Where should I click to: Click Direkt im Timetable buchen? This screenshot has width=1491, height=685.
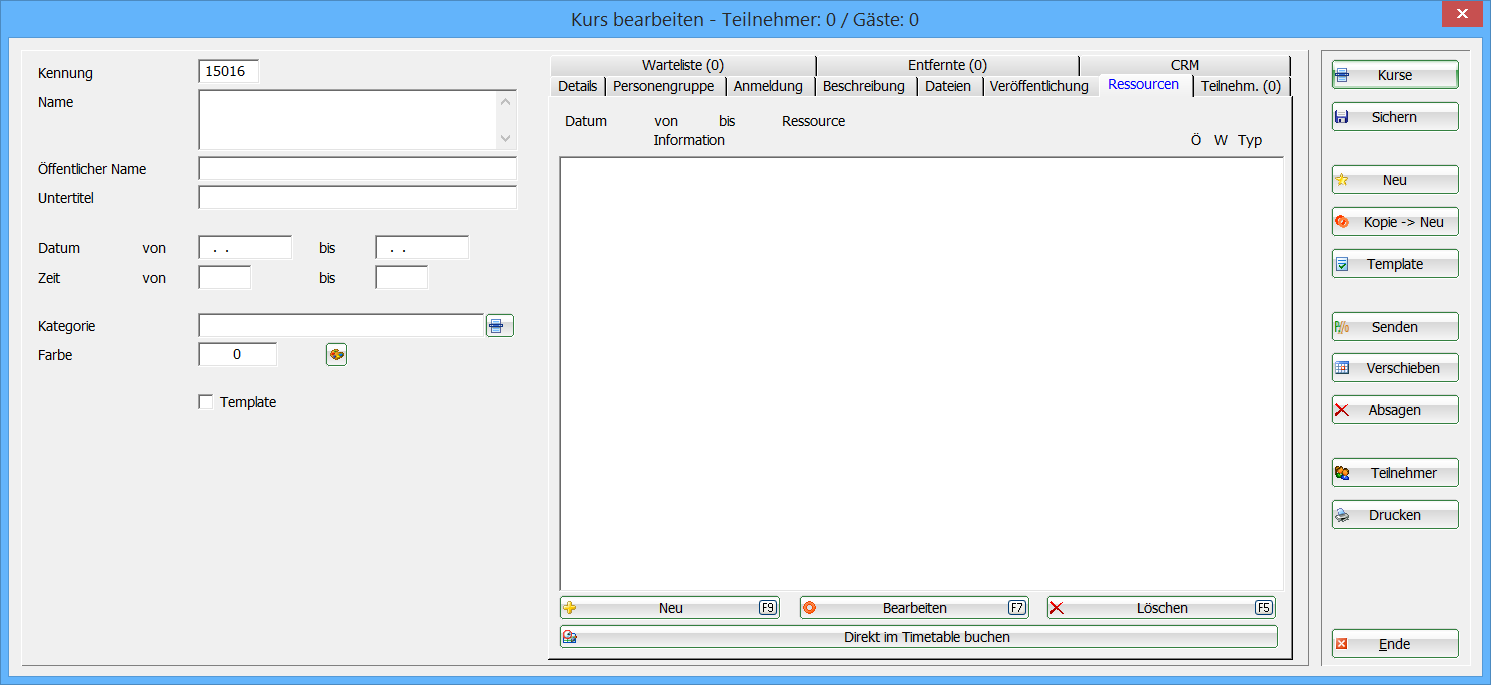(918, 637)
